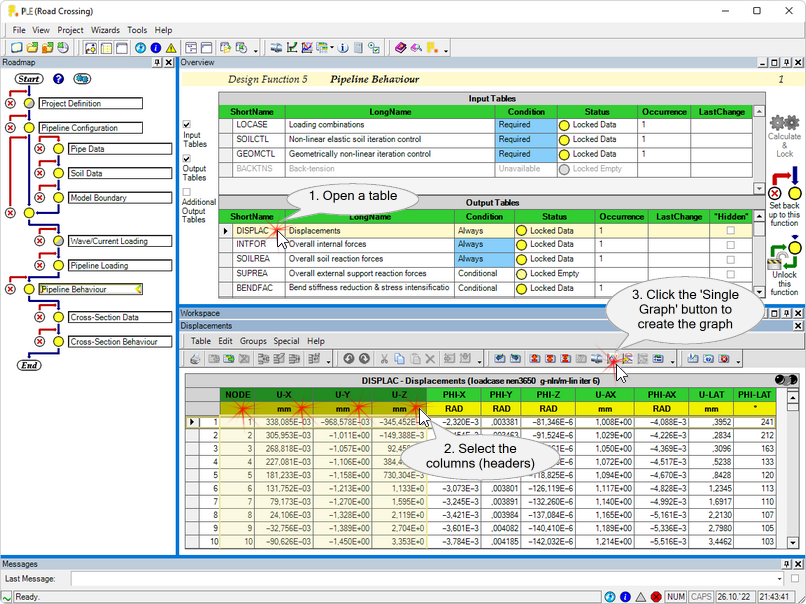Click the Single Graph toolbar icon

(614, 359)
